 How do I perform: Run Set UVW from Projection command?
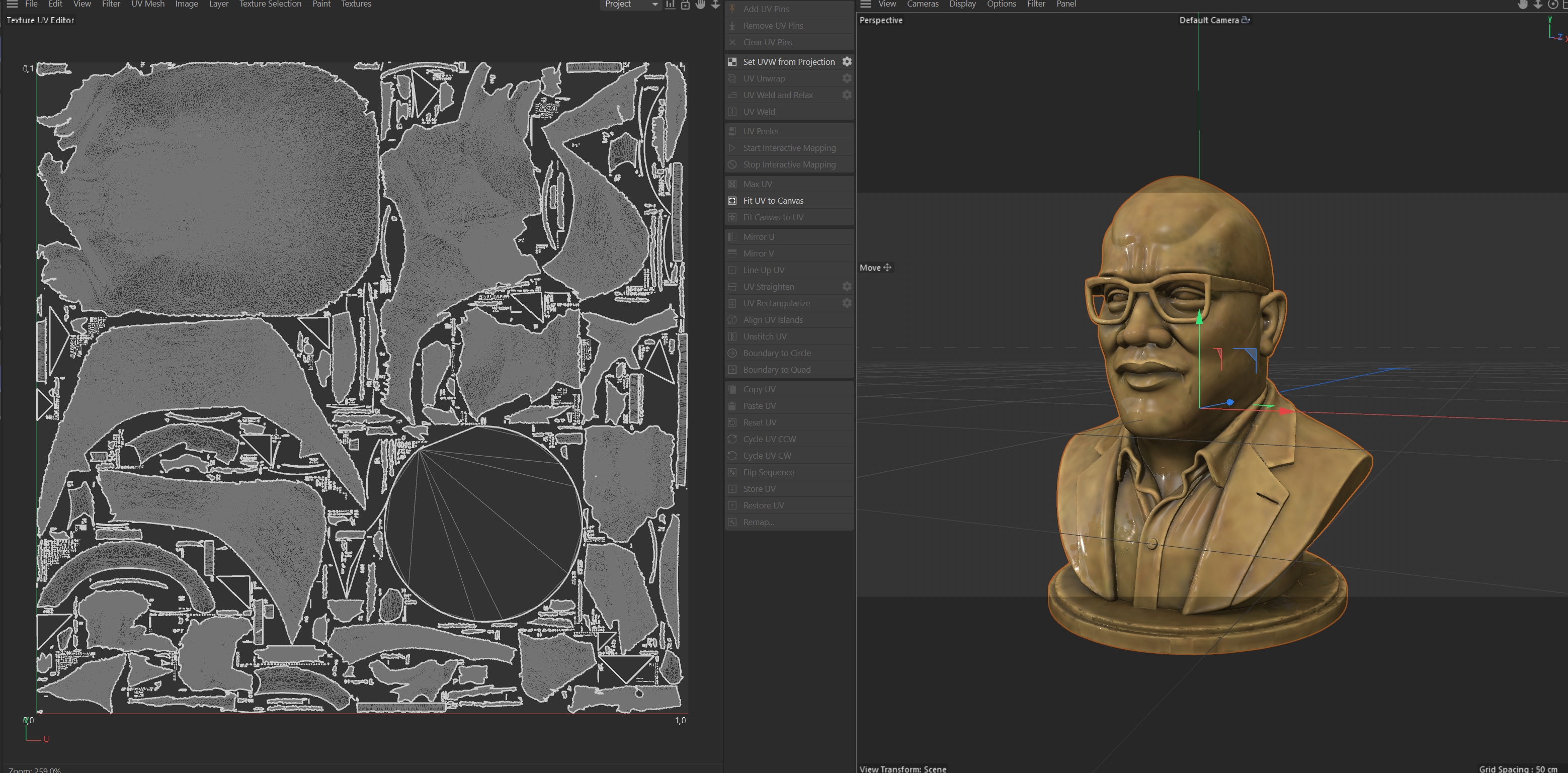pyautogui.click(x=788, y=61)
